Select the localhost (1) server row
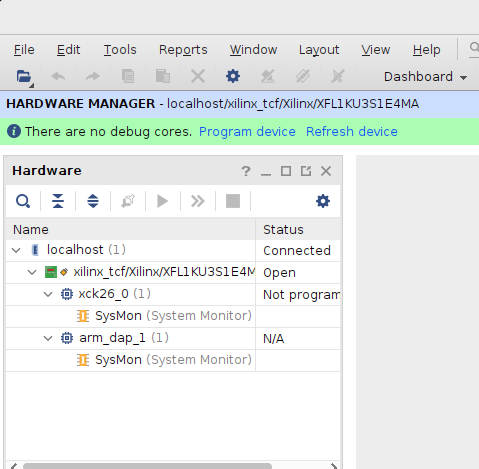This screenshot has width=479, height=469. pyautogui.click(x=173, y=250)
